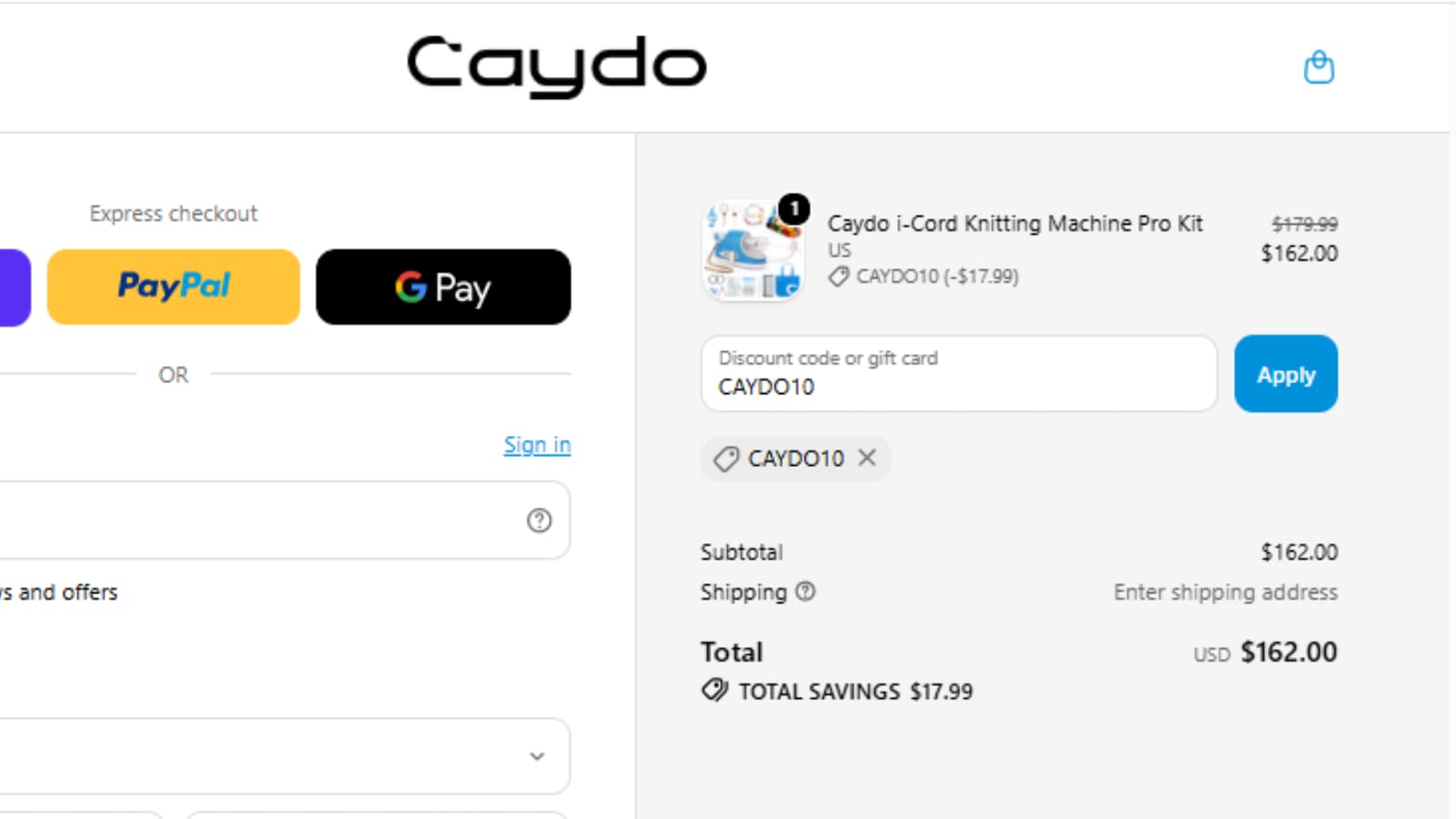Click the 'Express checkout' heading
The image size is (1456, 819).
point(173,214)
